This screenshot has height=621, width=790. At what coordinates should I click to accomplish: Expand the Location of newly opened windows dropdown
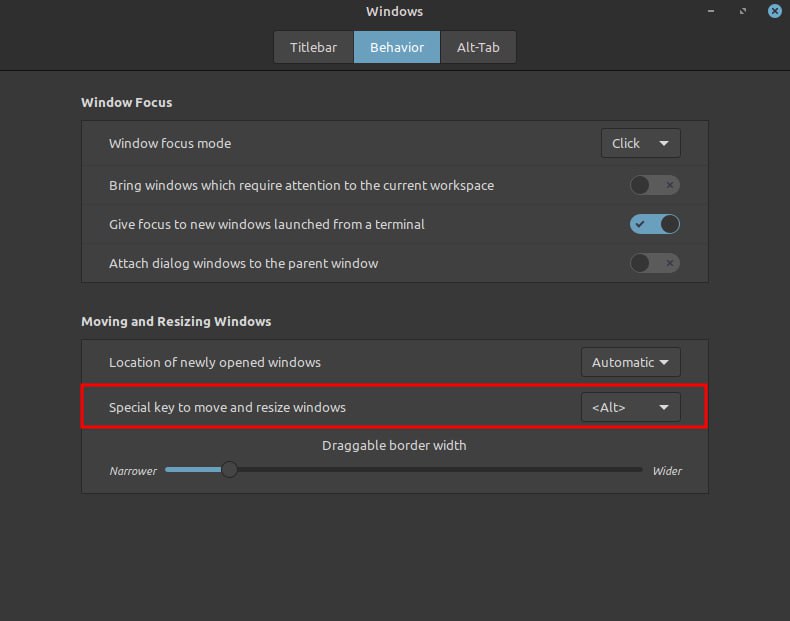630,362
